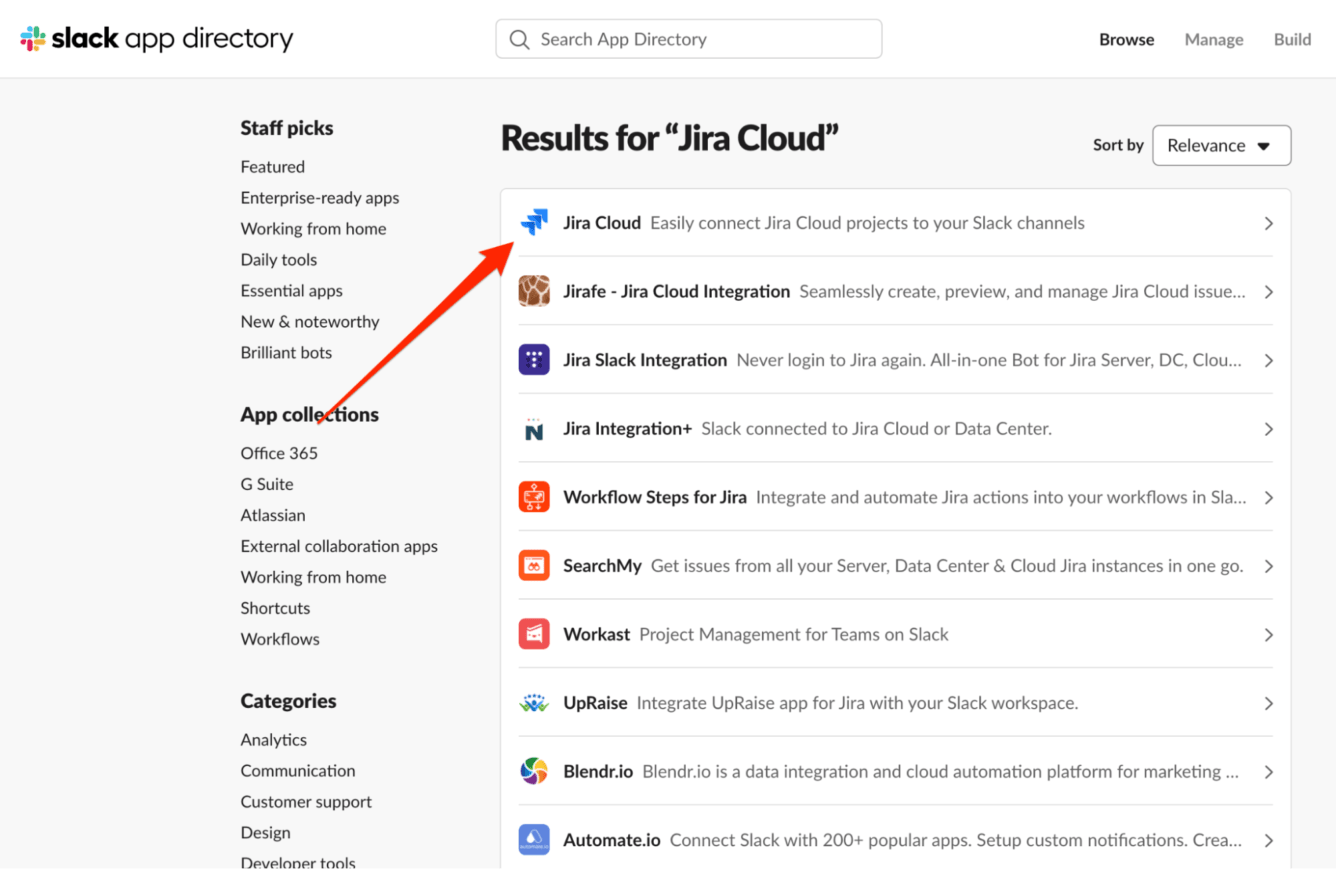
Task: Open Working from home under App collections
Action: pos(313,577)
